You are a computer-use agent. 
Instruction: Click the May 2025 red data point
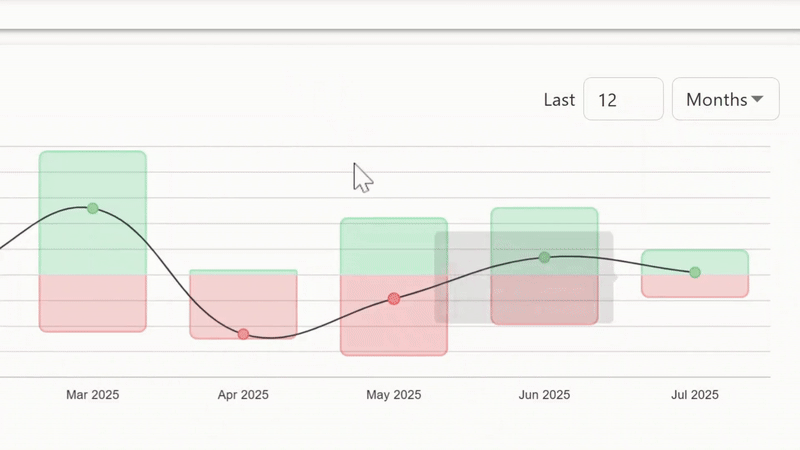pos(393,299)
